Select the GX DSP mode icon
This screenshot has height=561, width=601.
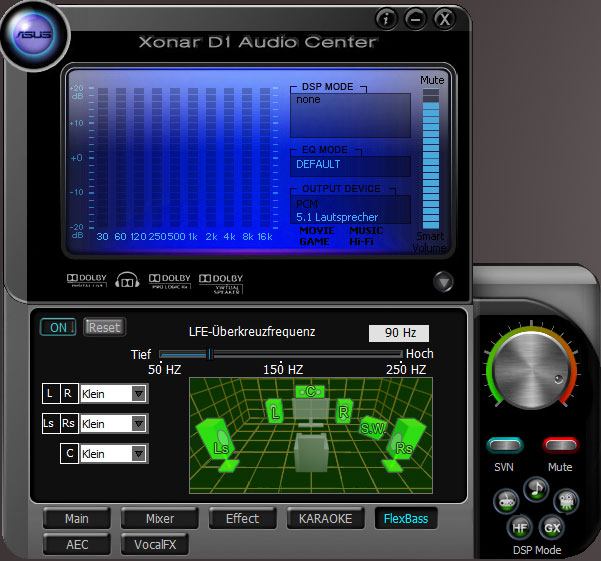point(552,528)
